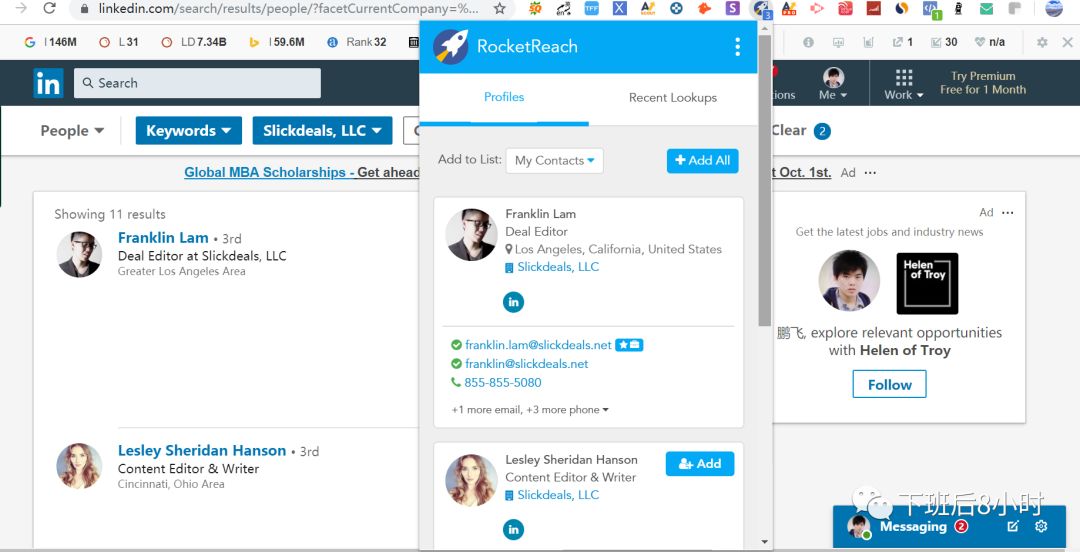Open the Messaging panel
This screenshot has width=1080, height=552.
point(913,527)
